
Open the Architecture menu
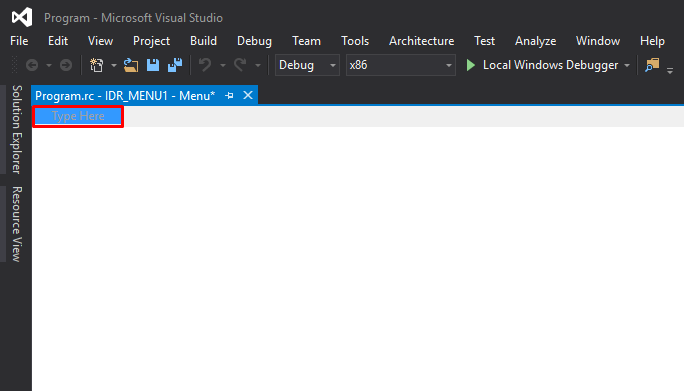tap(421, 41)
